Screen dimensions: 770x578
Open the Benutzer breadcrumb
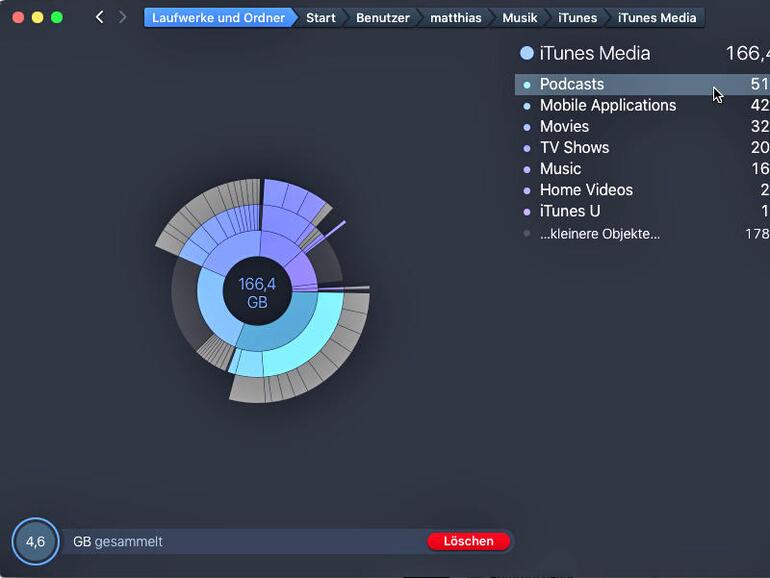(x=383, y=18)
